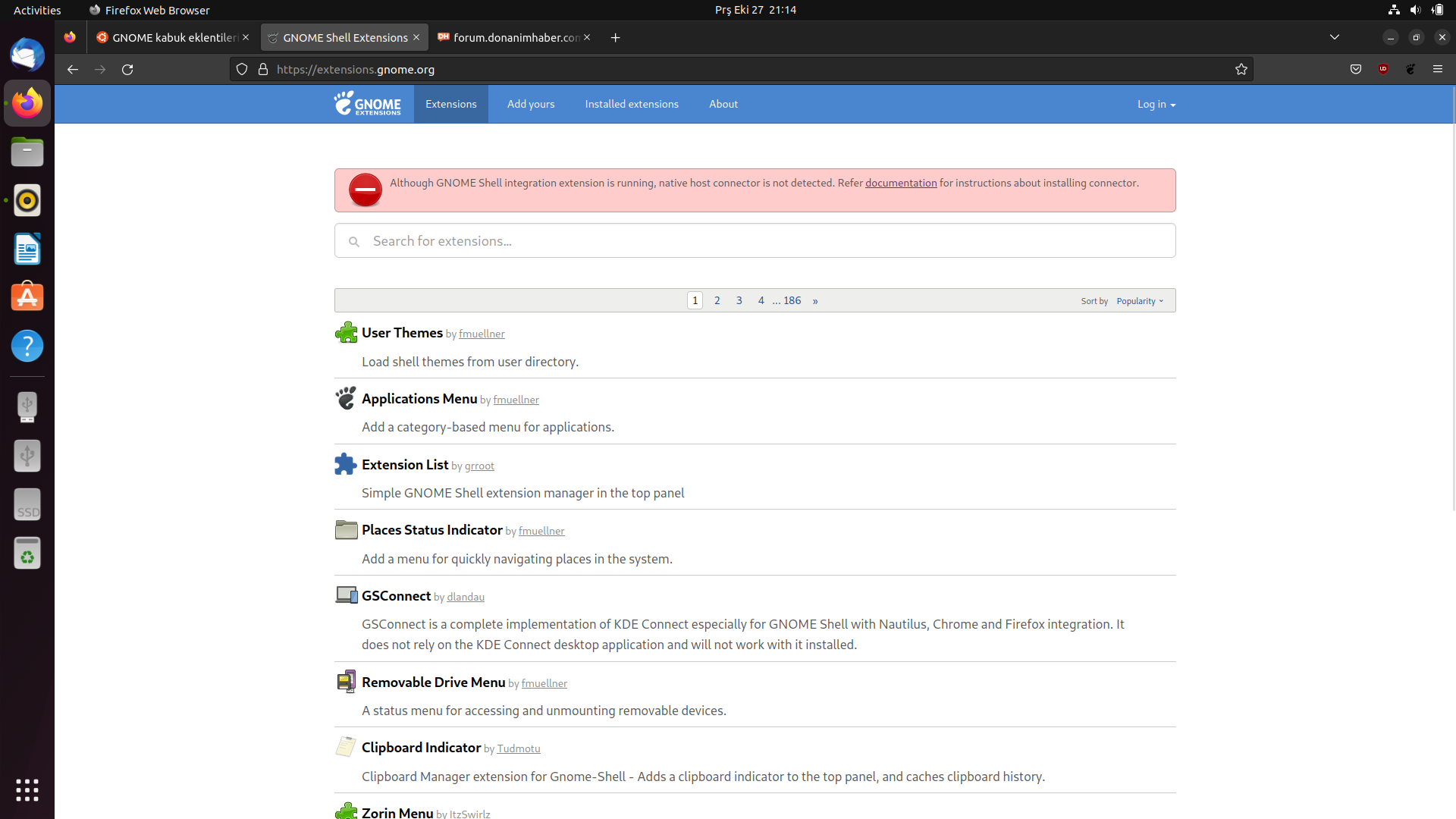Bookmark this page with star icon

coord(1241,70)
